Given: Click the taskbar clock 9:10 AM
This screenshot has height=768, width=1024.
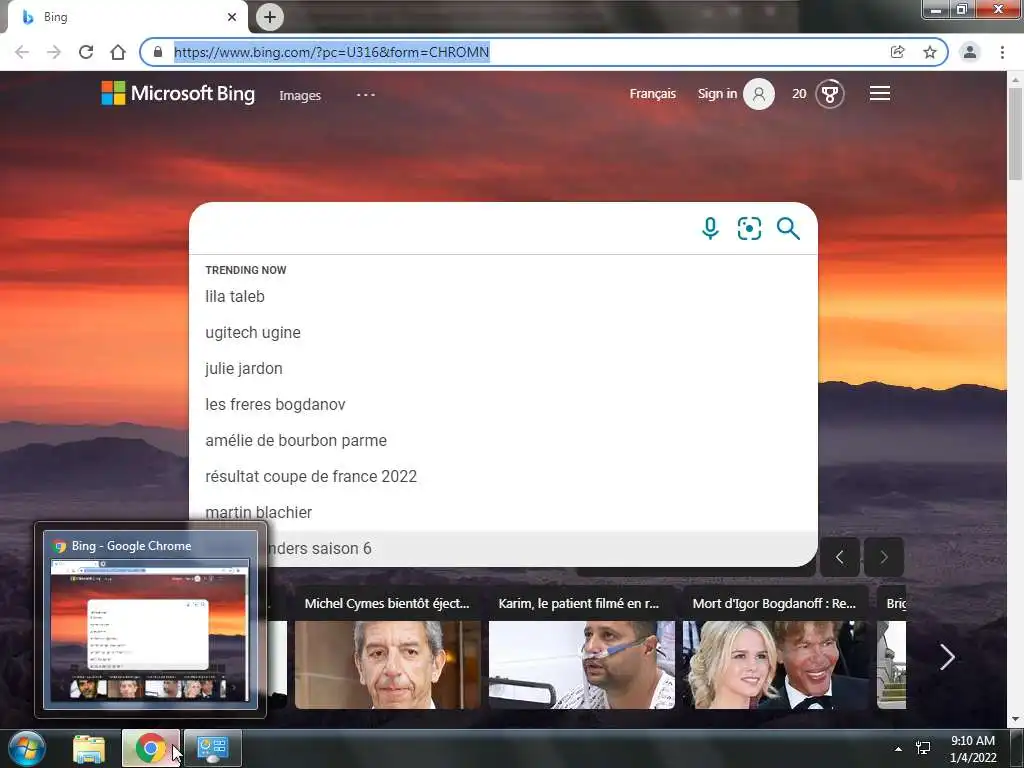Looking at the screenshot, I should [972, 741].
